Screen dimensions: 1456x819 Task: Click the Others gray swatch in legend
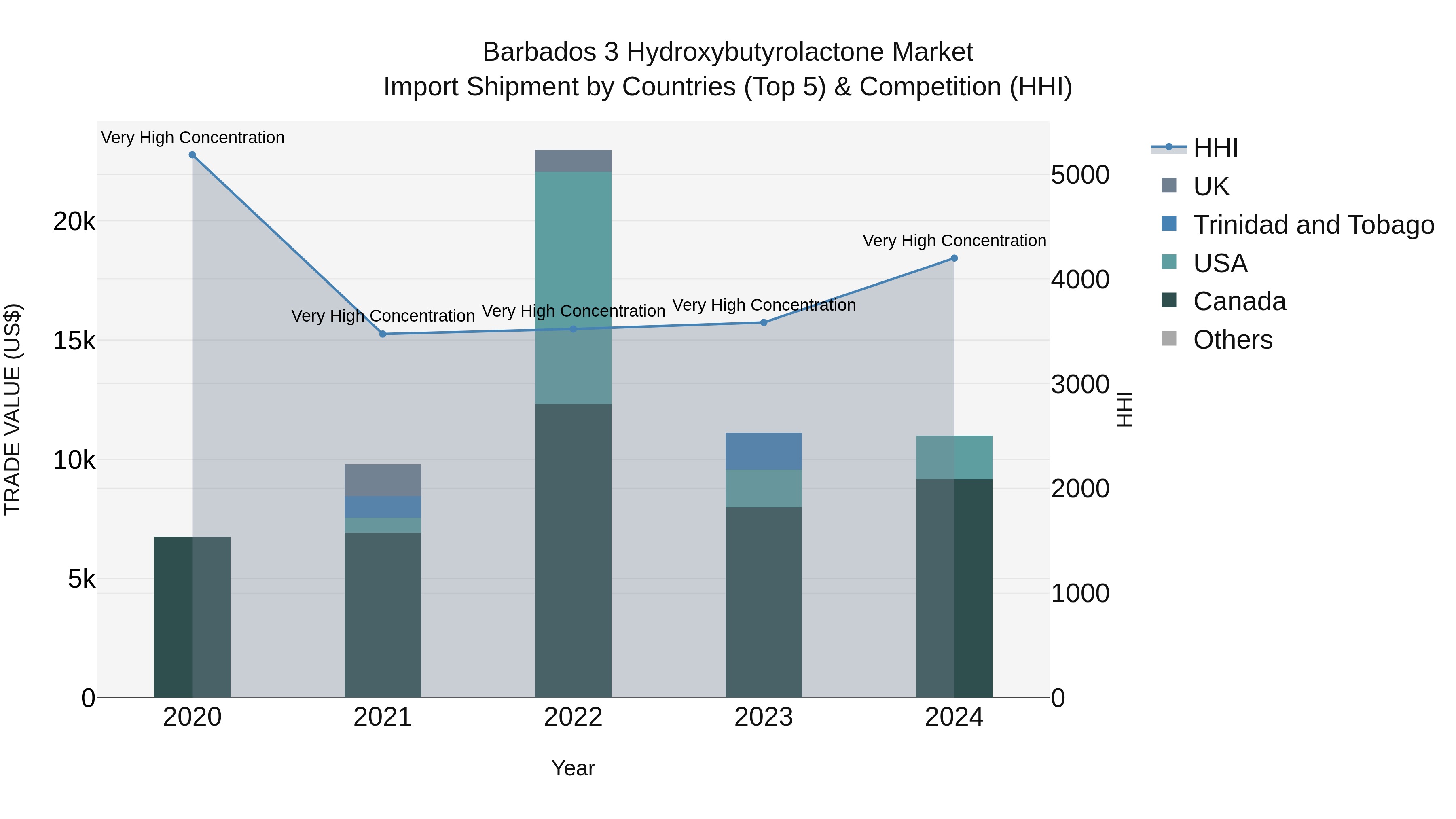coord(1169,339)
